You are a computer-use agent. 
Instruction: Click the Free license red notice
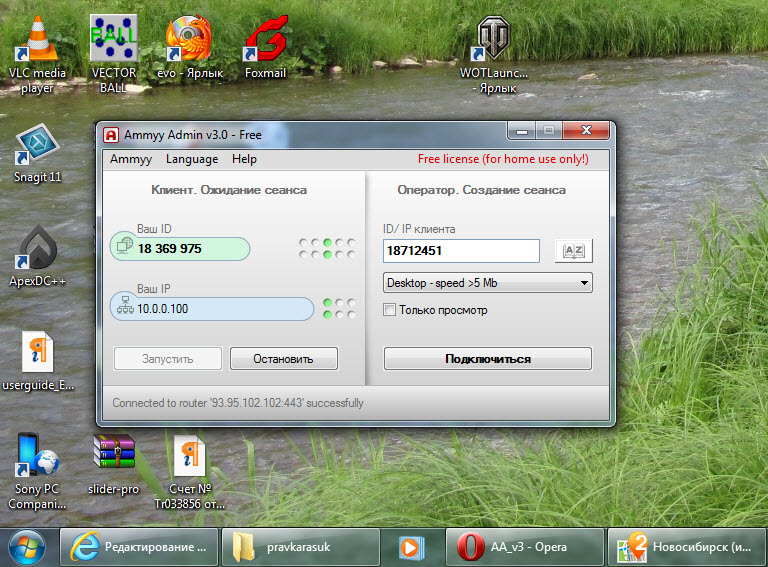503,159
